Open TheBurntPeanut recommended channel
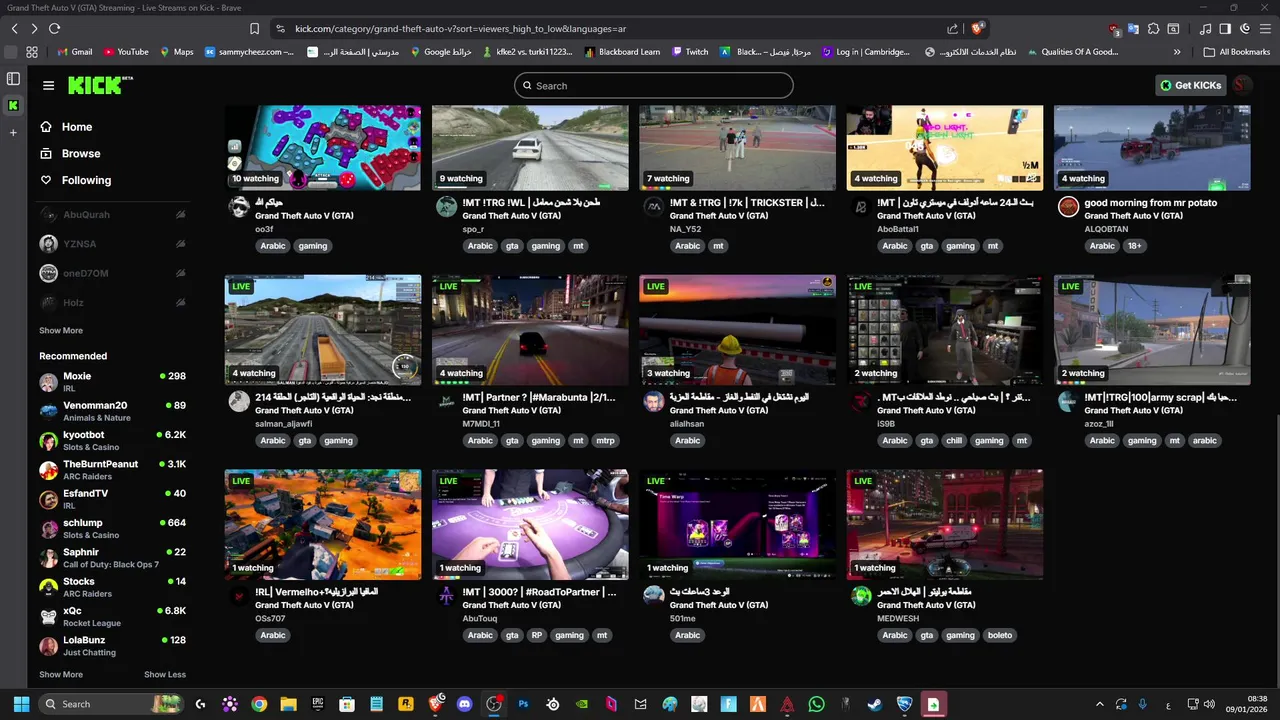1280x720 pixels. pos(112,470)
